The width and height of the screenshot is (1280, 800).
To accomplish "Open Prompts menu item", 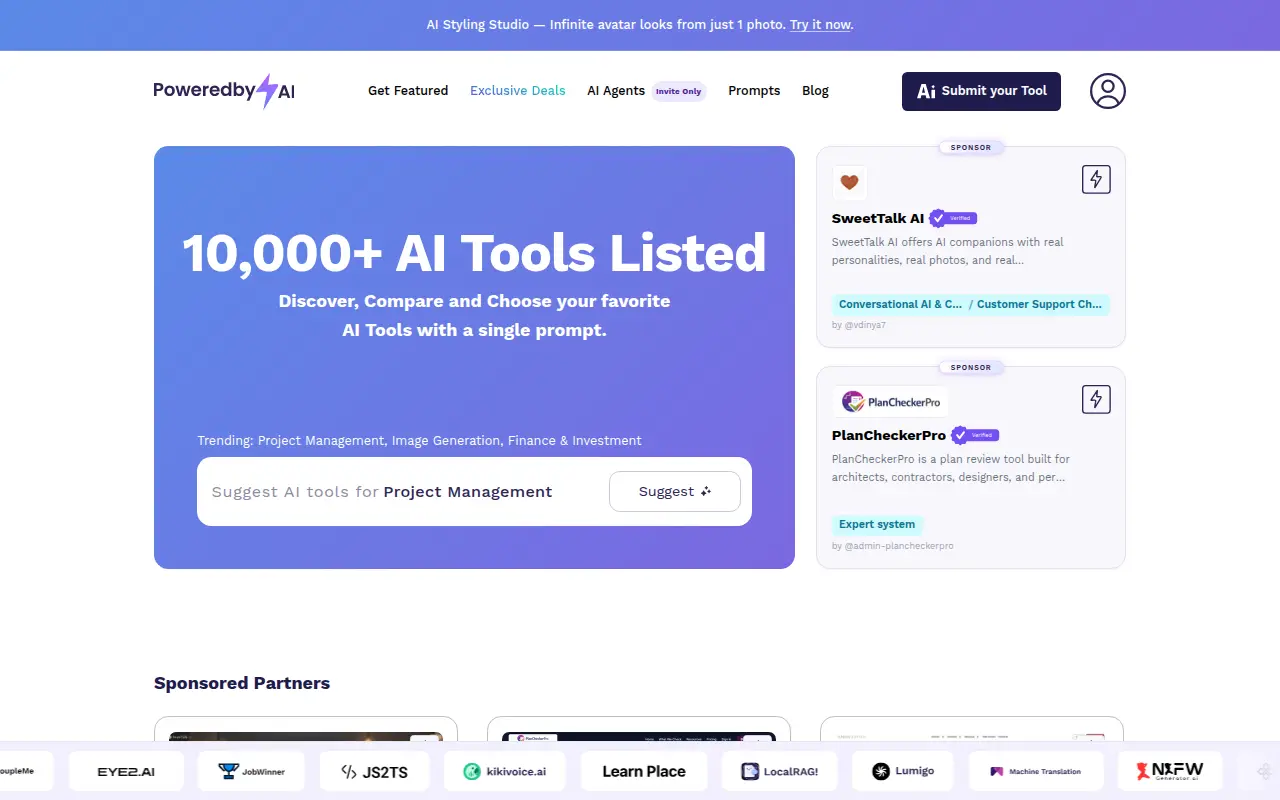I will click(754, 91).
